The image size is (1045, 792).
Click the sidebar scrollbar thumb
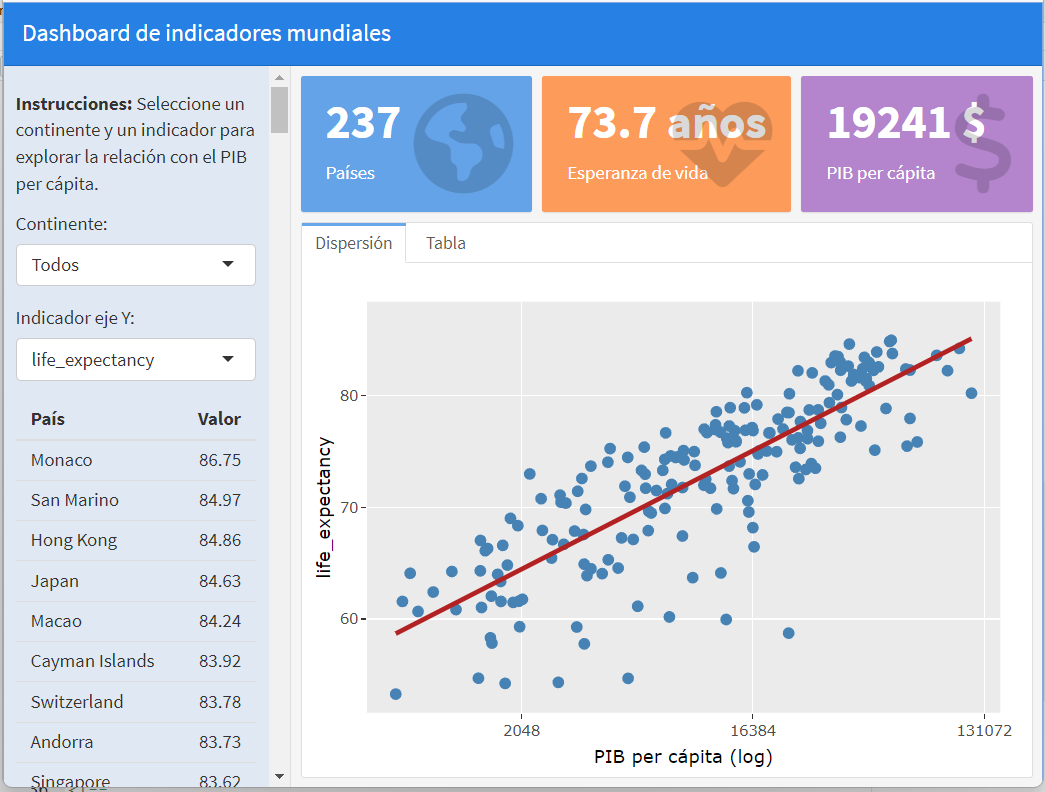tap(279, 110)
